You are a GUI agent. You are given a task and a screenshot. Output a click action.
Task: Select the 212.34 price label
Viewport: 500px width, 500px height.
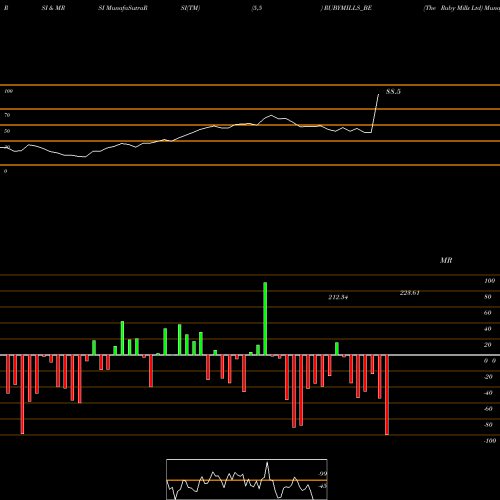pyautogui.click(x=338, y=297)
